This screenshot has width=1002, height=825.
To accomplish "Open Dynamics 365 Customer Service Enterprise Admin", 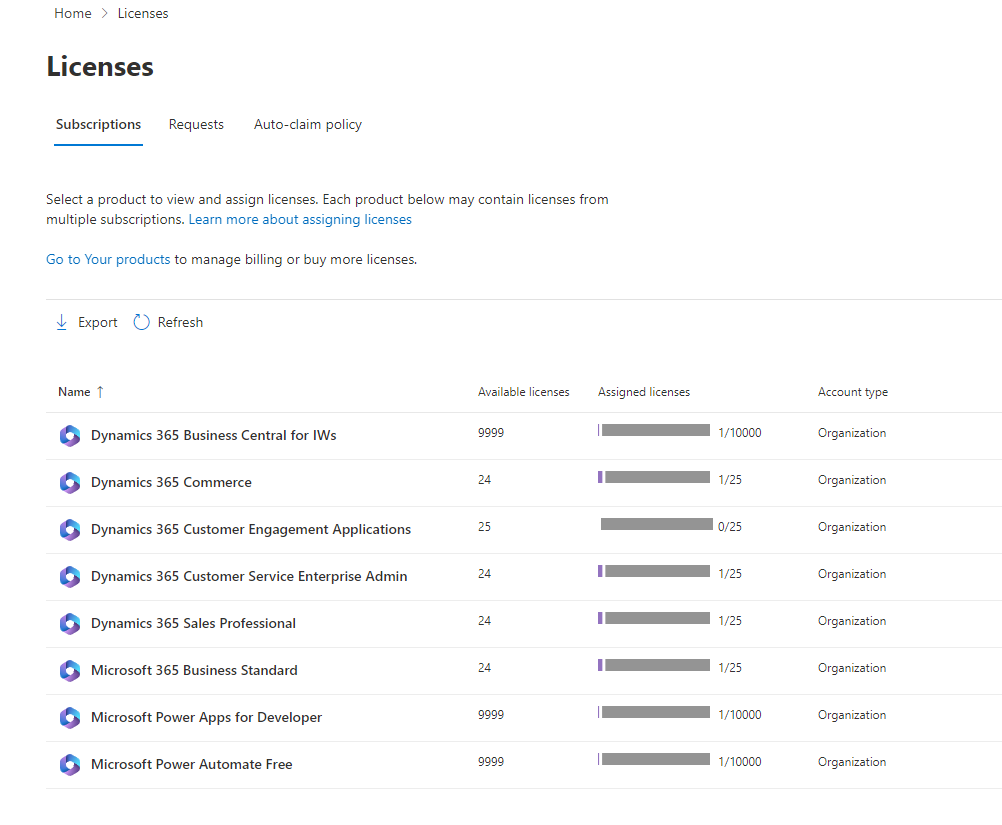I will pyautogui.click(x=249, y=577).
